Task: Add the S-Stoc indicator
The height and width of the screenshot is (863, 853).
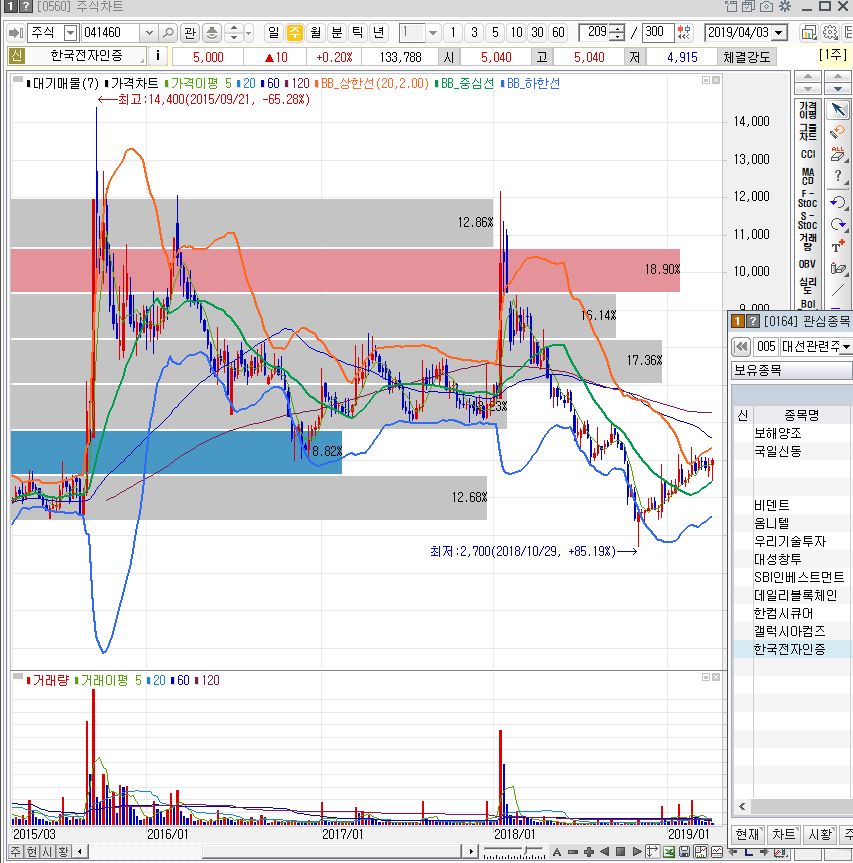Action: 807,220
